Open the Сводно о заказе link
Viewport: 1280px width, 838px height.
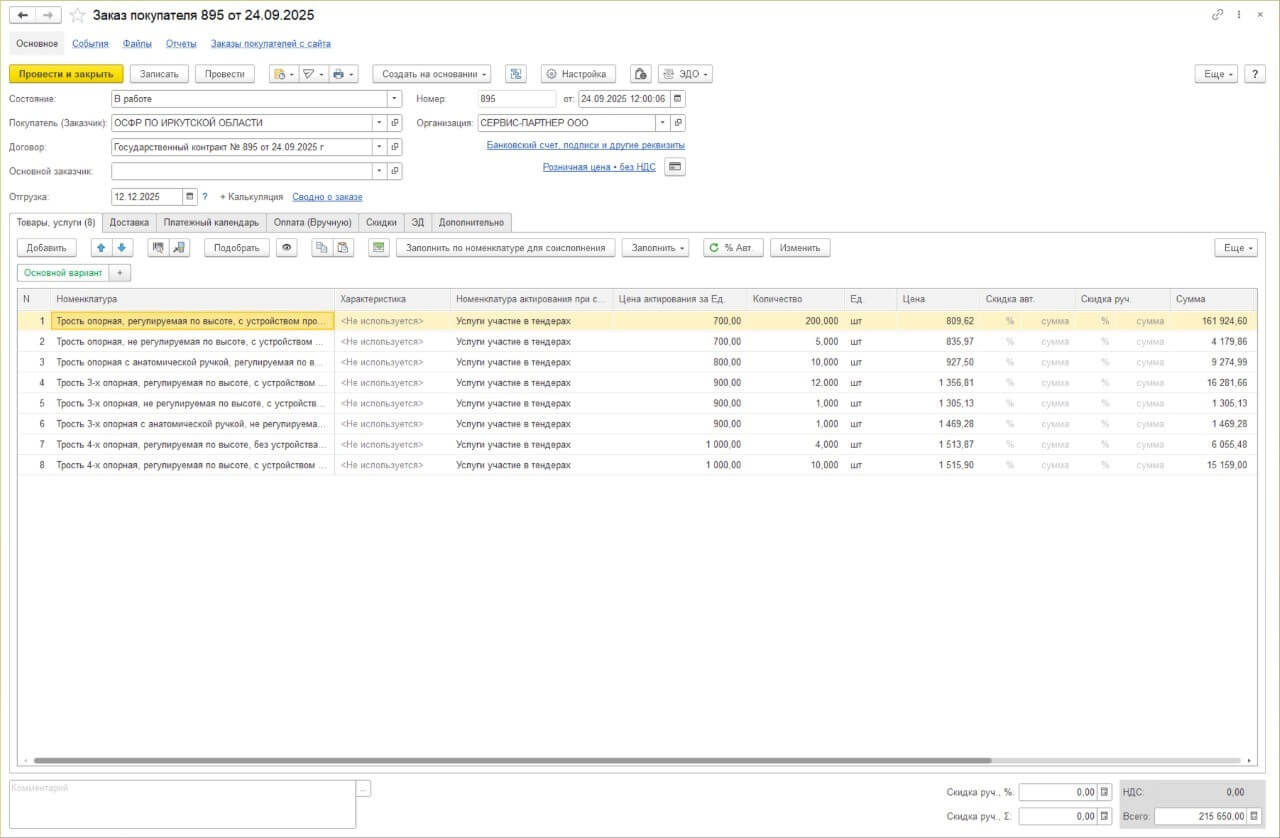(327, 197)
